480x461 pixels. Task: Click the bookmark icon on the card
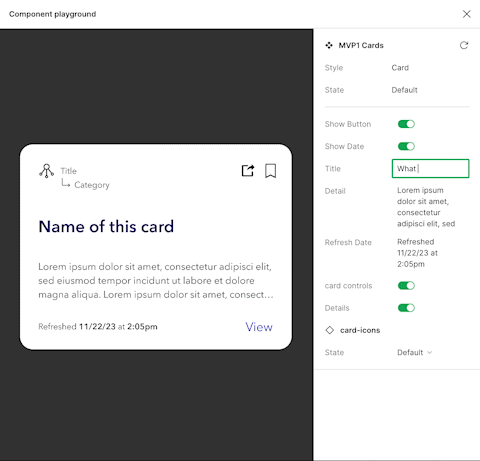pos(270,171)
